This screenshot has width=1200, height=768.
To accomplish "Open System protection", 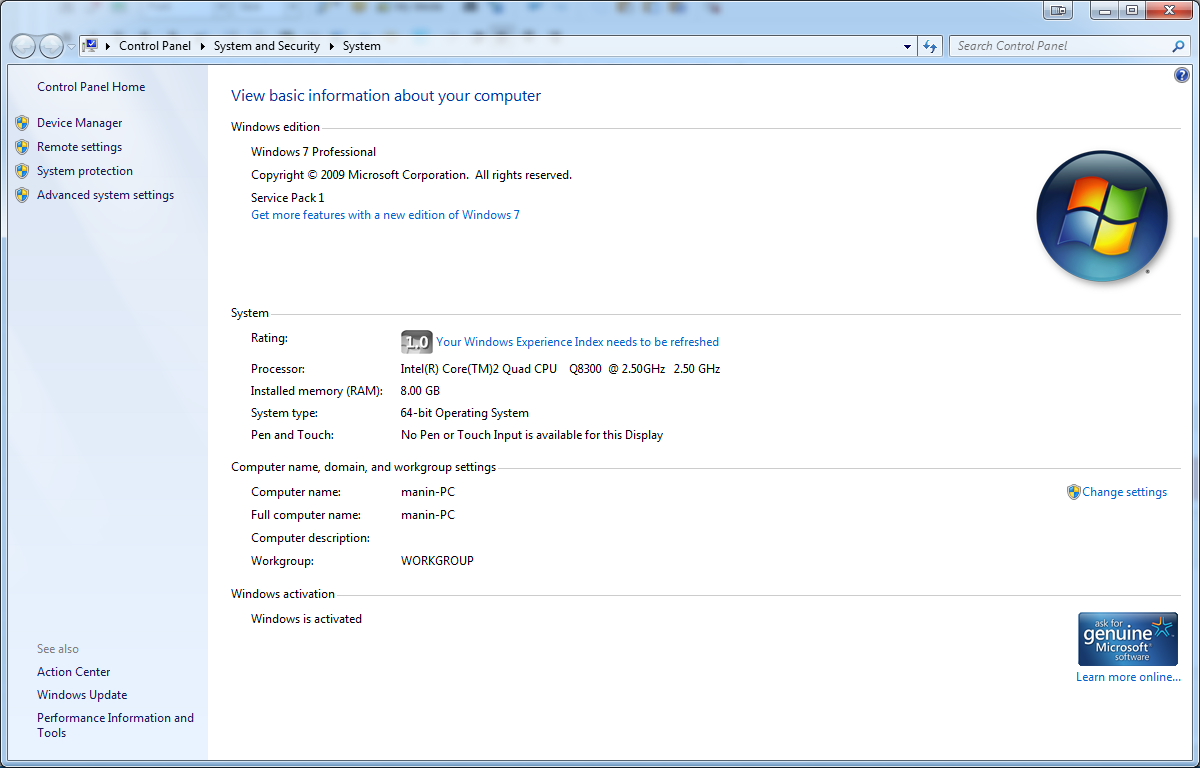I will pyautogui.click(x=85, y=171).
